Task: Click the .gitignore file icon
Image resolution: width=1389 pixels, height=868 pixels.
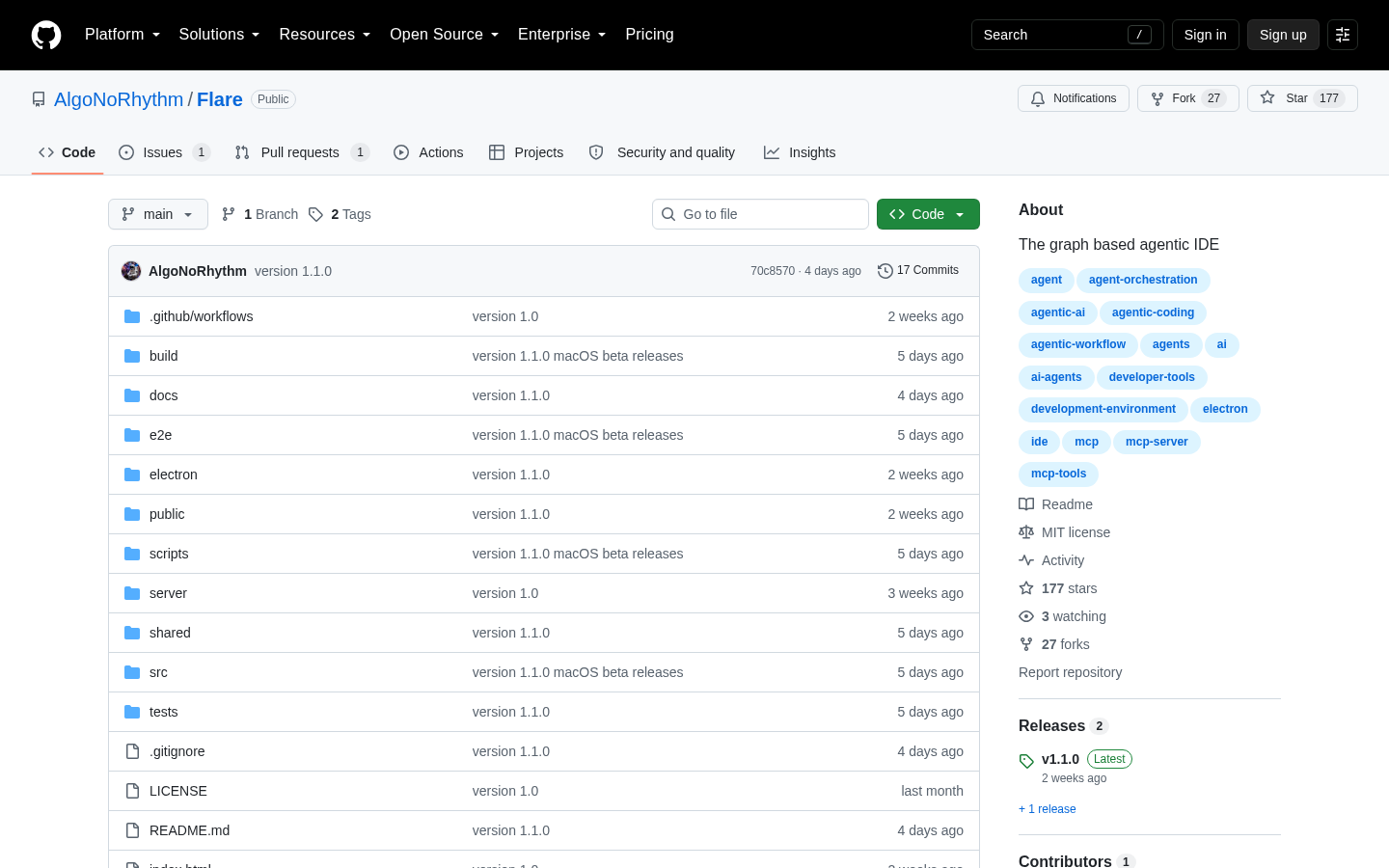Action: (132, 751)
